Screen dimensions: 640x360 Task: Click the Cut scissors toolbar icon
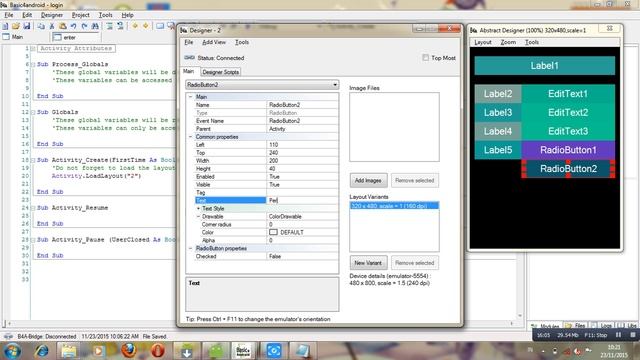52,26
